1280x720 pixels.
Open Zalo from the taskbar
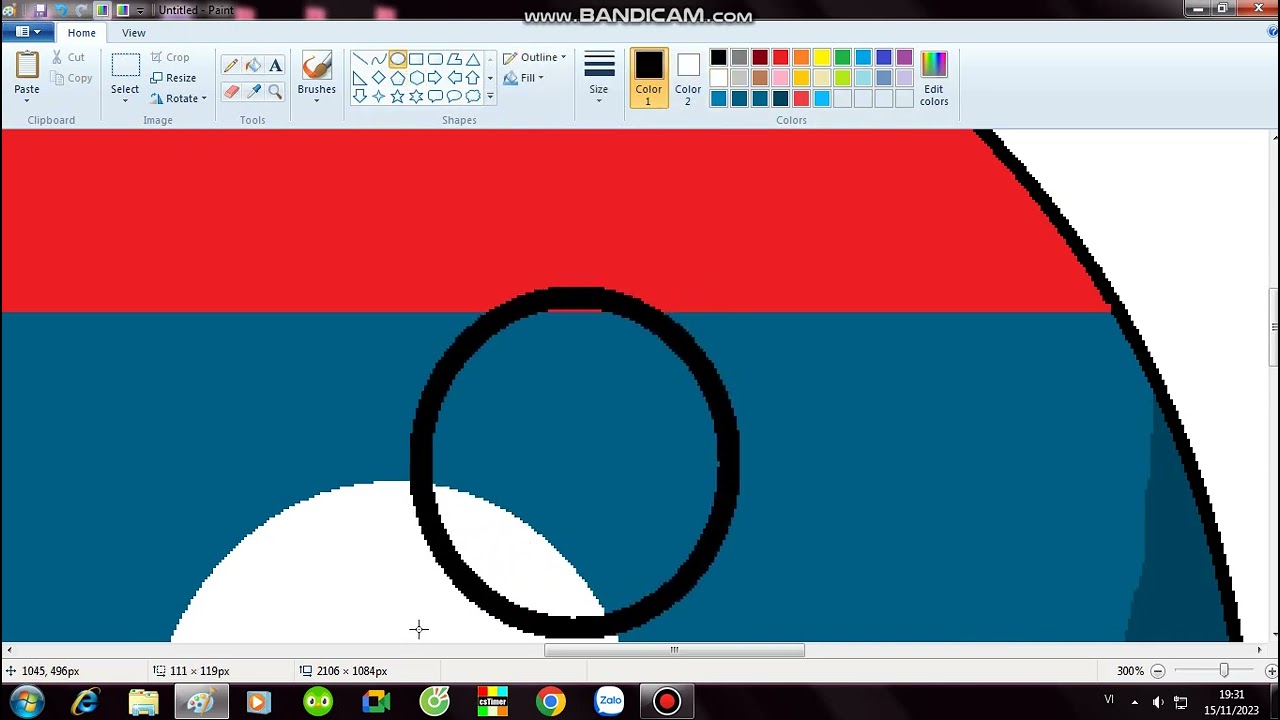coord(609,702)
